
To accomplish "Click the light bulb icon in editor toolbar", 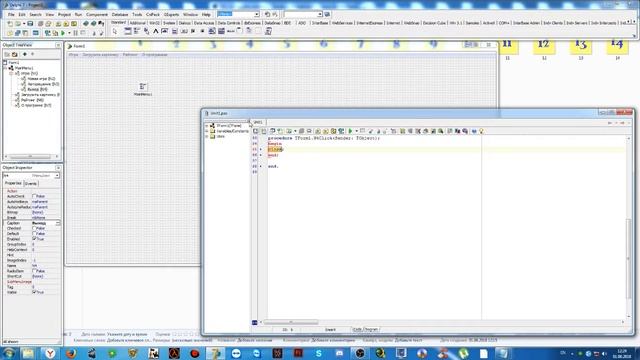I will point(482,131).
